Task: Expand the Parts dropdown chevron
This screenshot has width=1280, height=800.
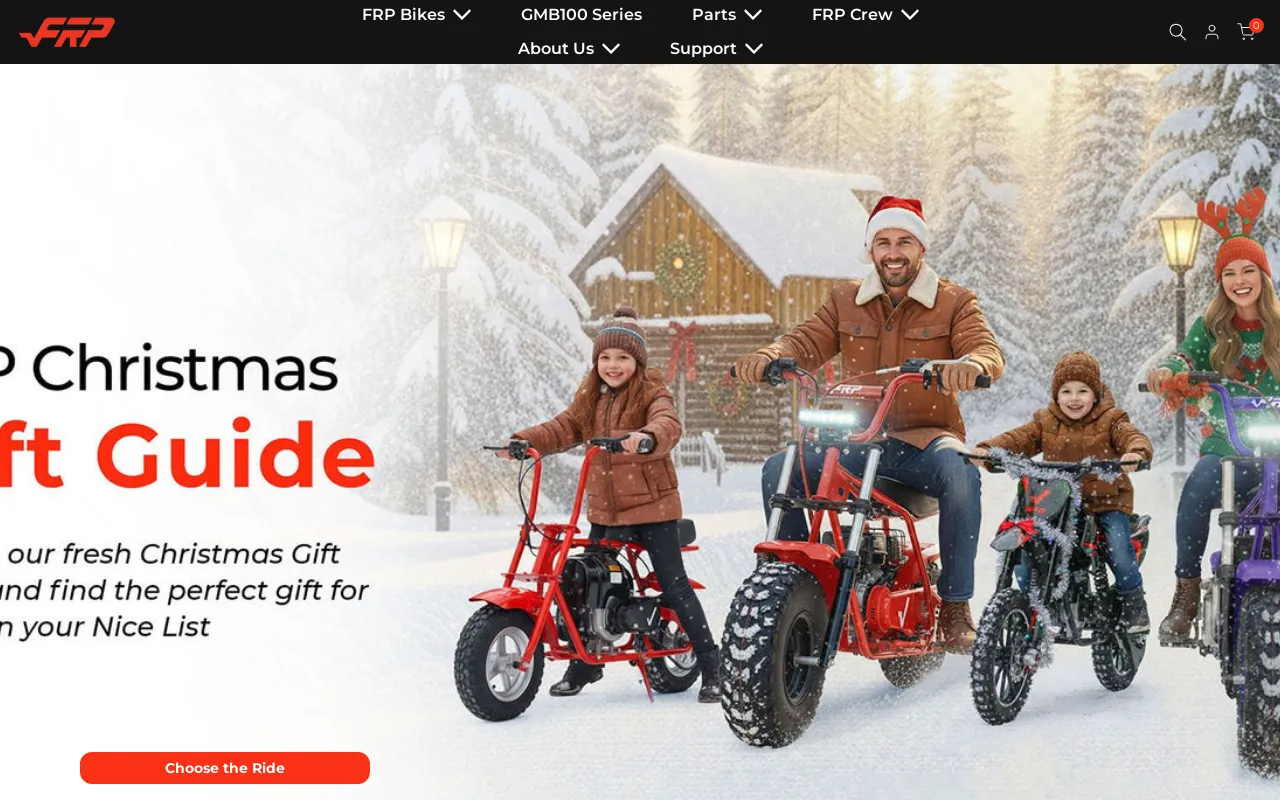Action: tap(752, 14)
